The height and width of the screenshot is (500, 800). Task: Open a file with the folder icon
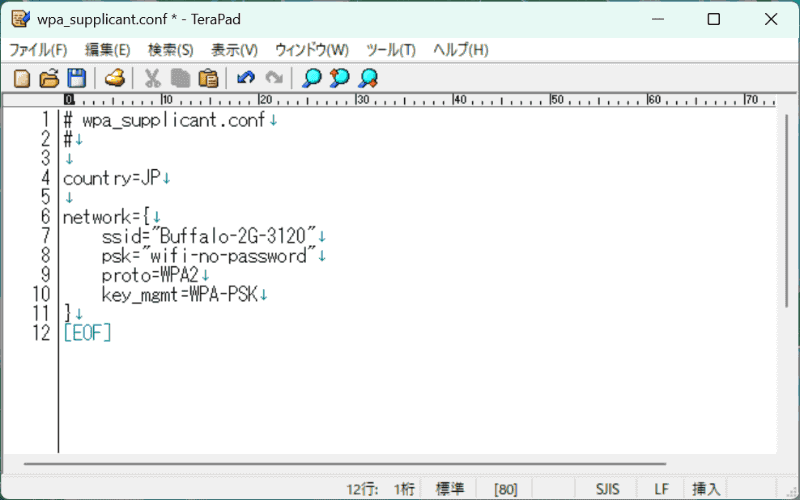coord(49,79)
